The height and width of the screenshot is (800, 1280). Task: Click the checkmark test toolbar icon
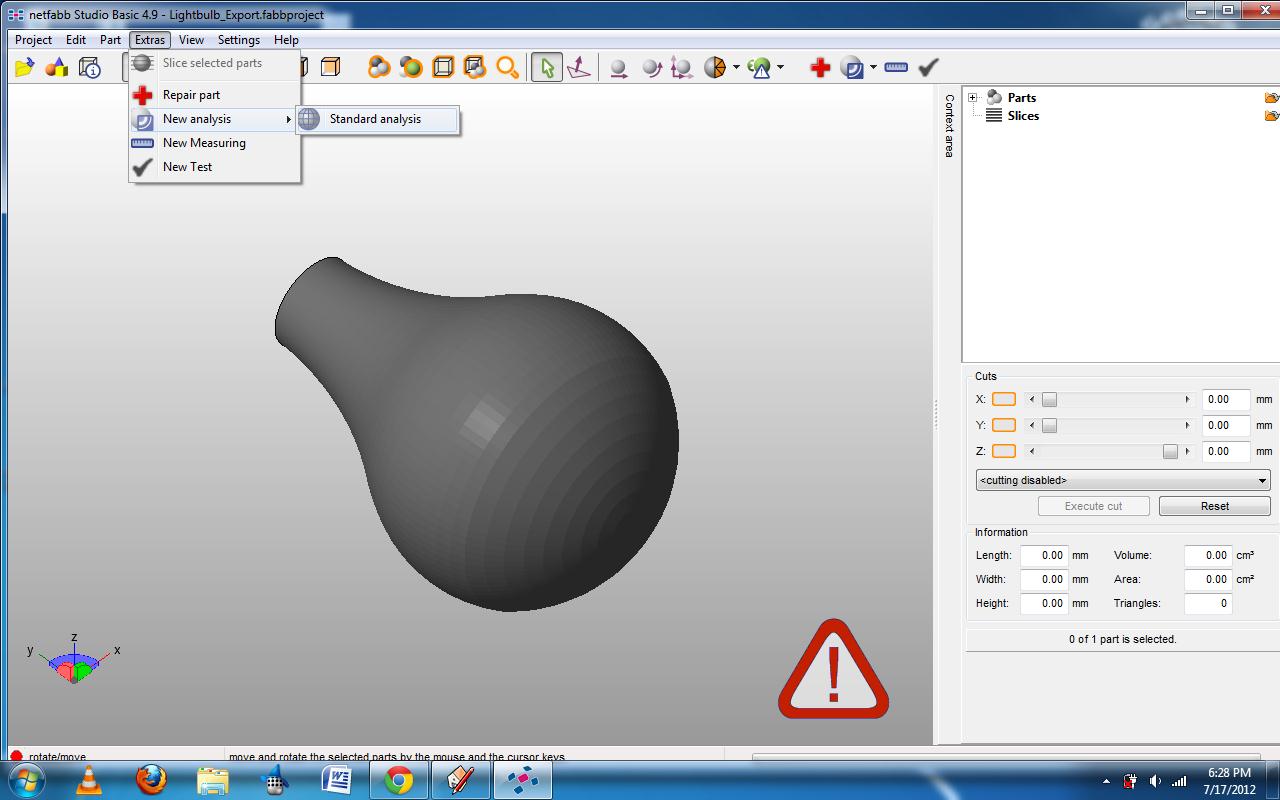tap(929, 67)
